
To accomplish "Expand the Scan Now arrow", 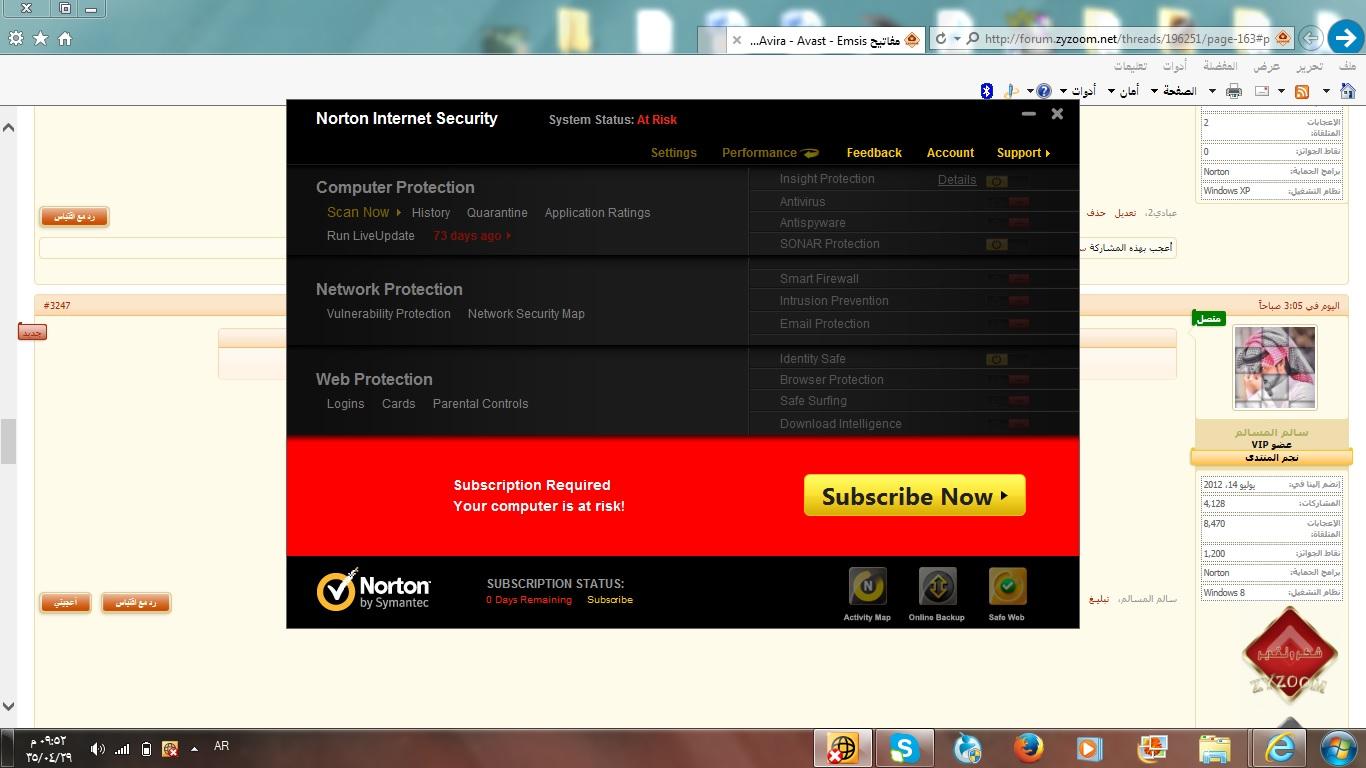I will (x=398, y=213).
